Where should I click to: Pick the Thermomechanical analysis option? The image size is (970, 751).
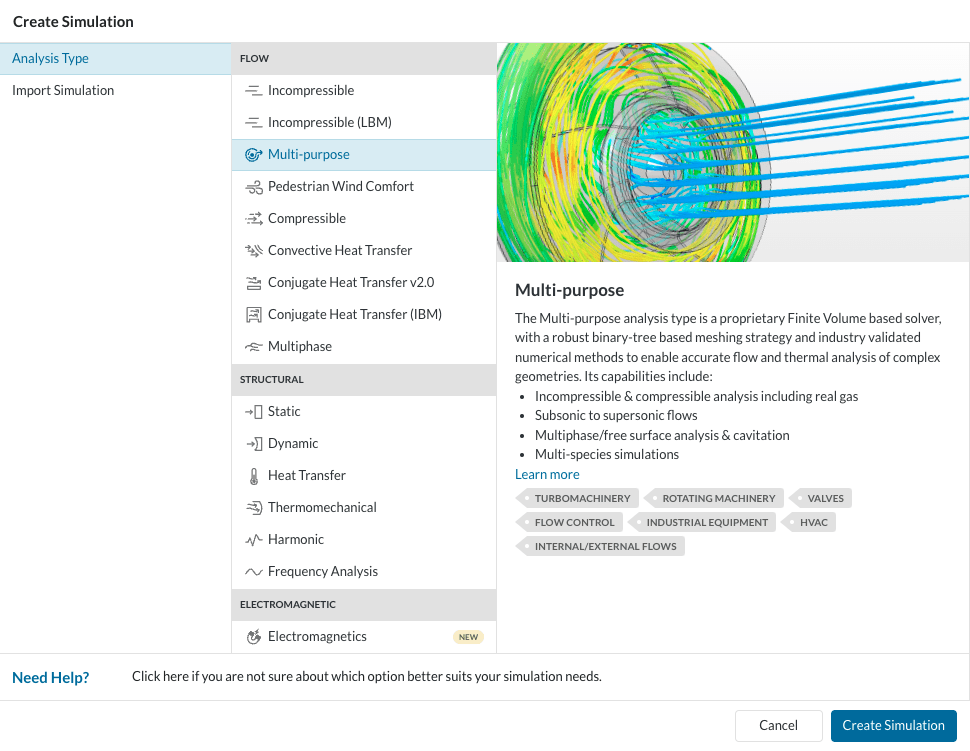point(322,508)
